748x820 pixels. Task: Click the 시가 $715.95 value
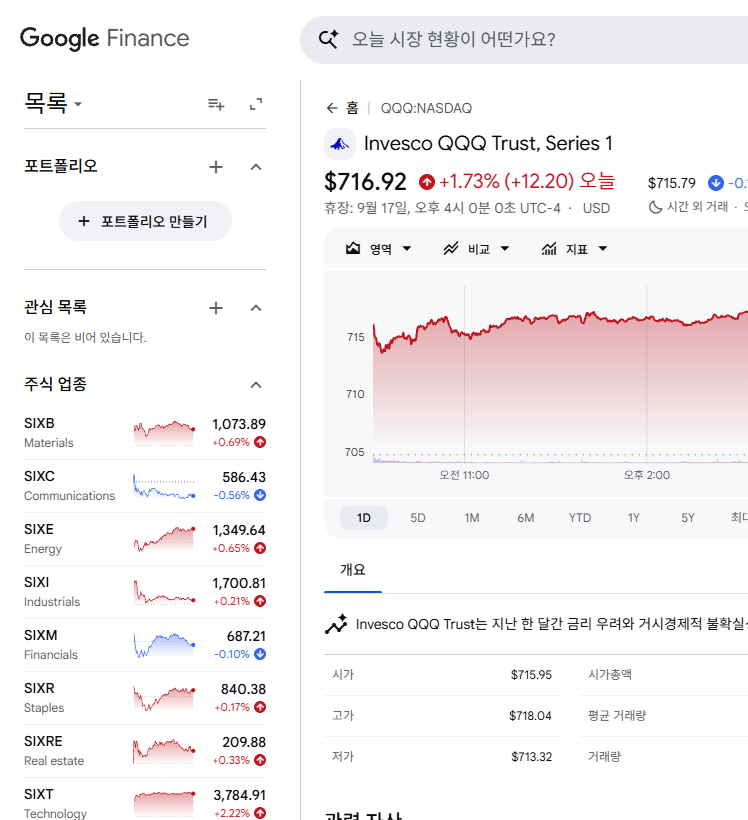[531, 675]
